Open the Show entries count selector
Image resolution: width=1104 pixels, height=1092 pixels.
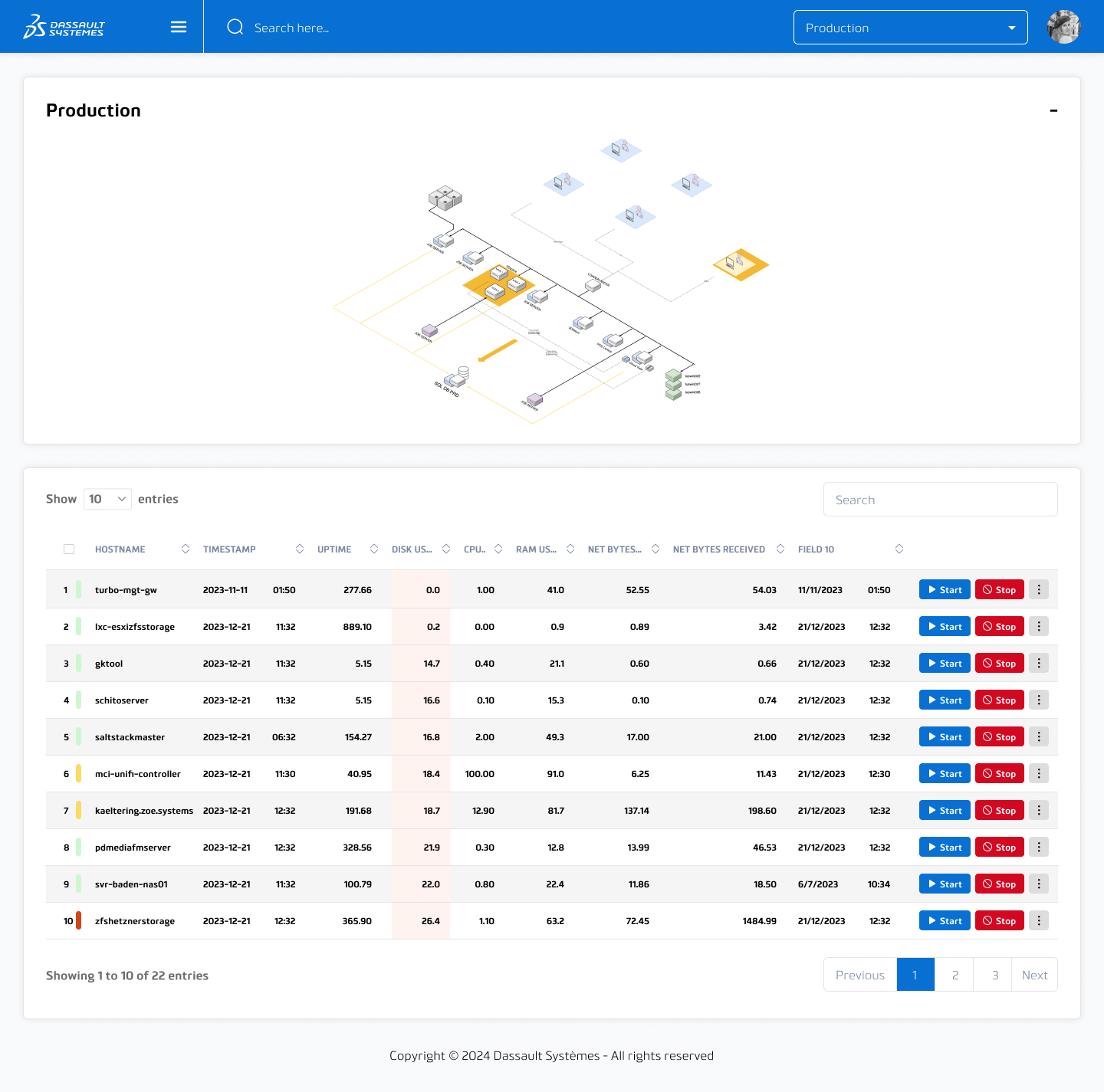107,499
